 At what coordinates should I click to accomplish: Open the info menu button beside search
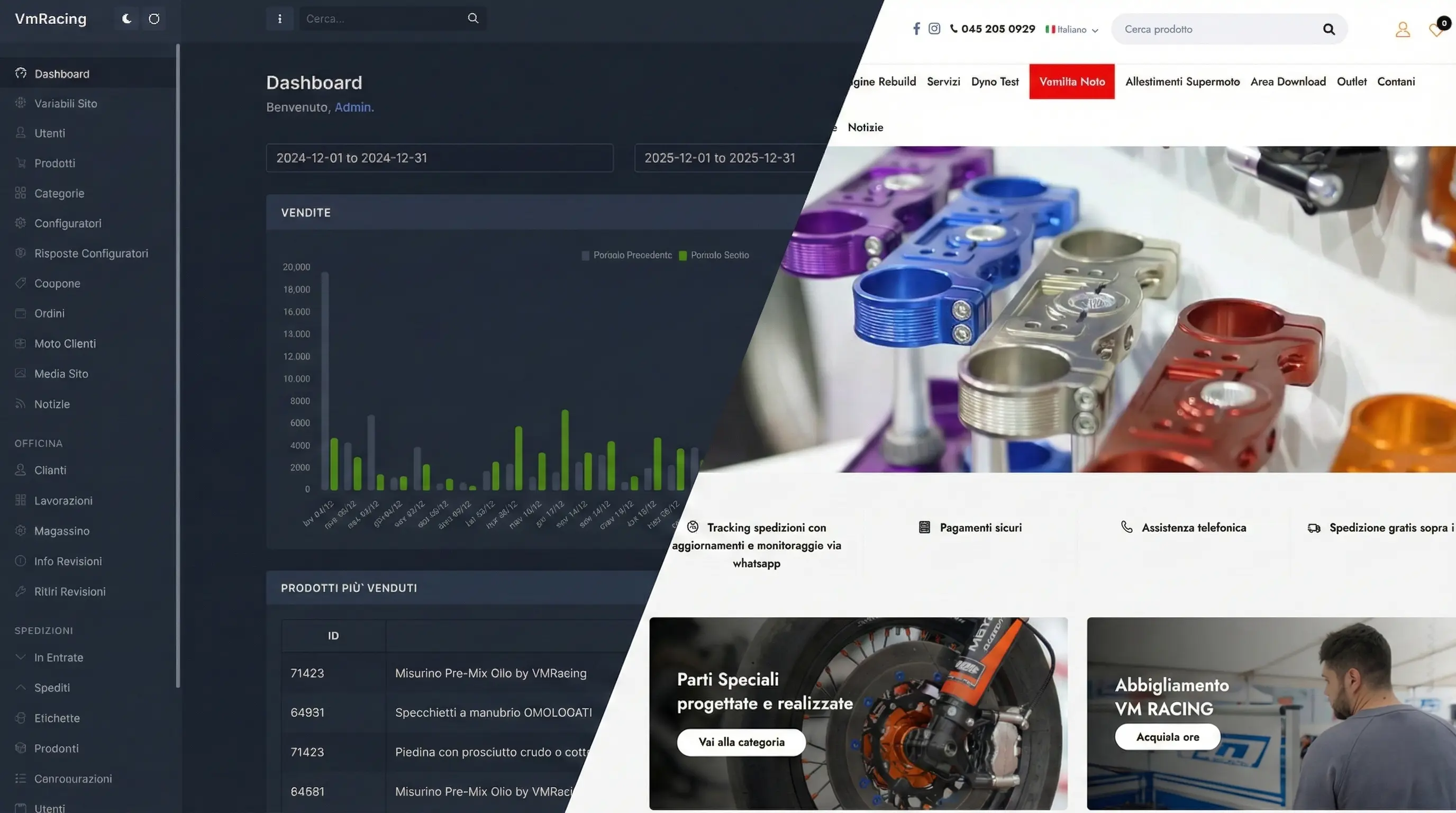pyautogui.click(x=279, y=19)
